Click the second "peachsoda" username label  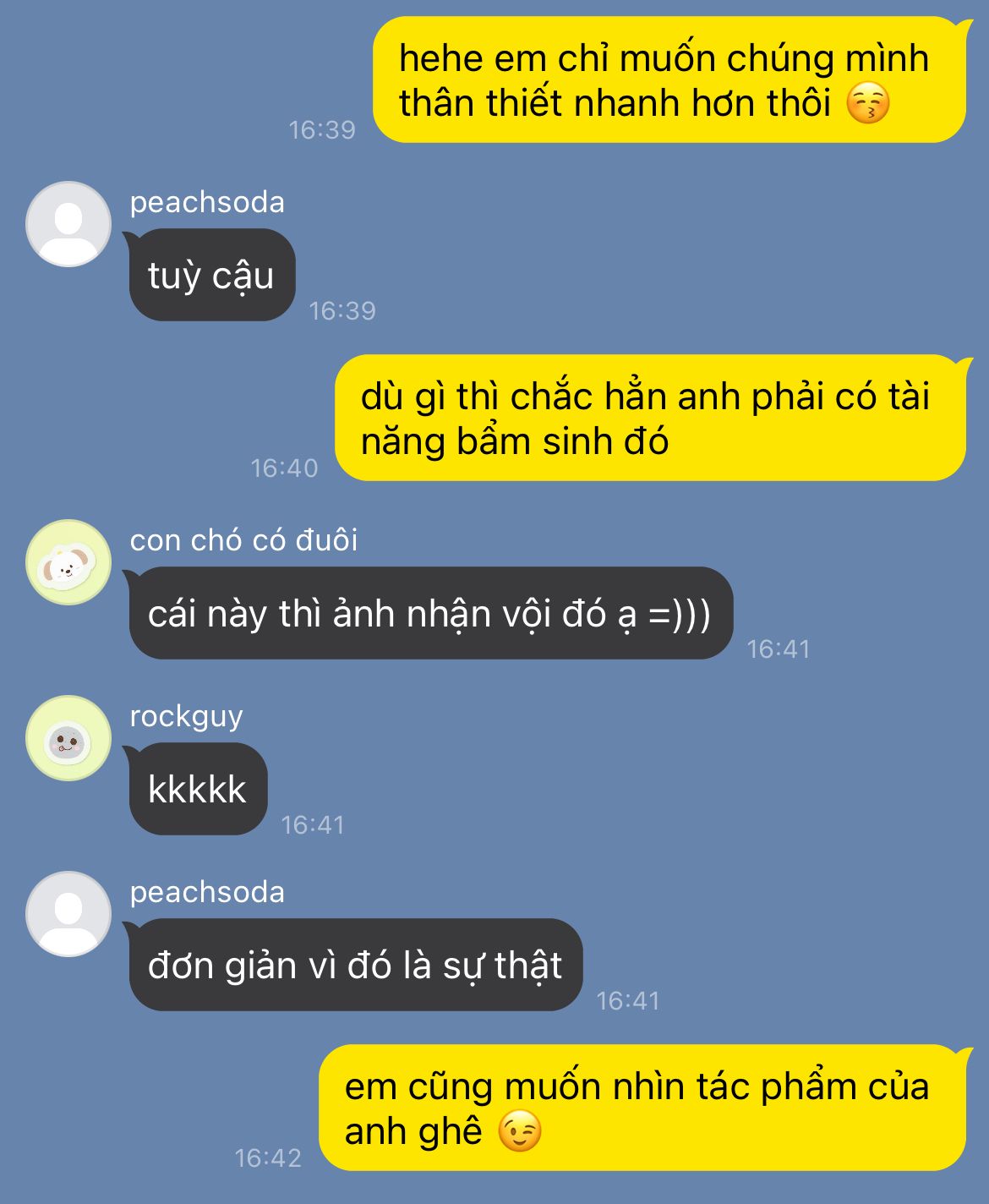207,892
